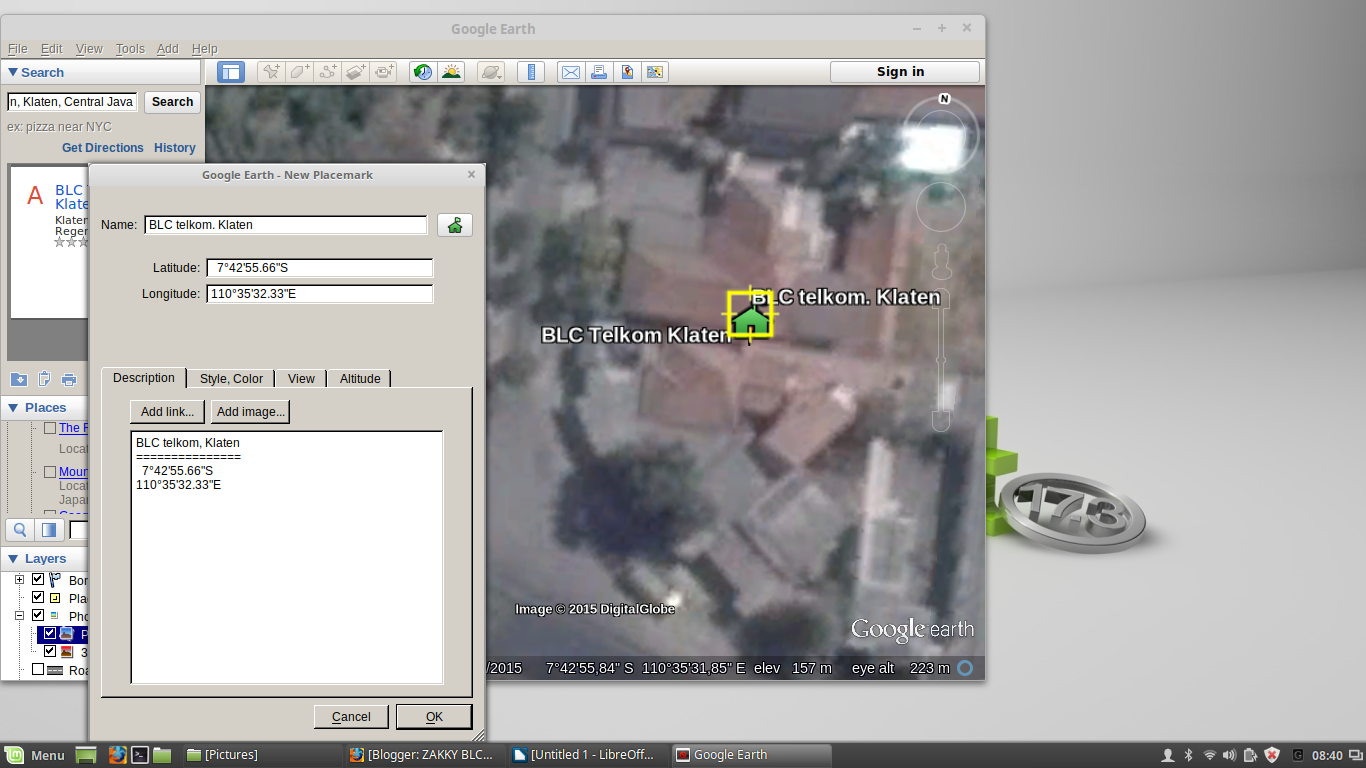The width and height of the screenshot is (1366, 768).
Task: Open the Help menu
Action: pos(204,48)
